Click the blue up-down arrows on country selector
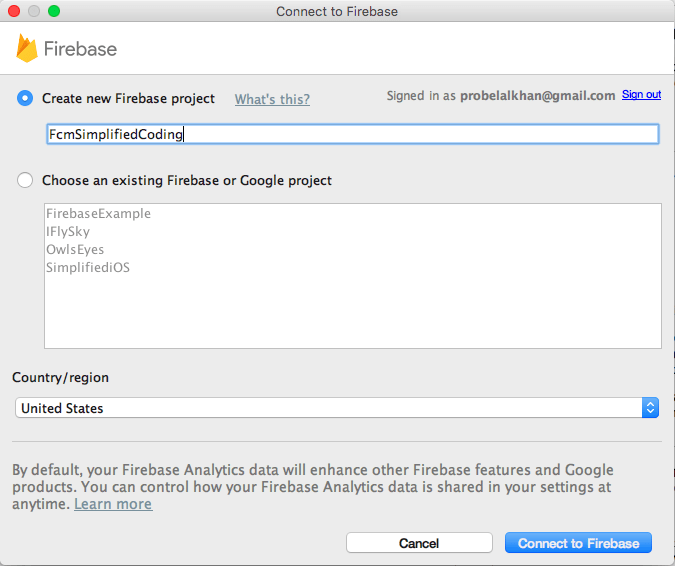Screen dimensions: 675x566 coord(650,408)
